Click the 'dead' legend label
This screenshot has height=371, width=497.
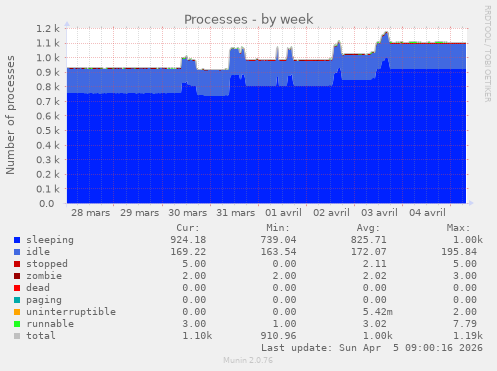[38, 288]
